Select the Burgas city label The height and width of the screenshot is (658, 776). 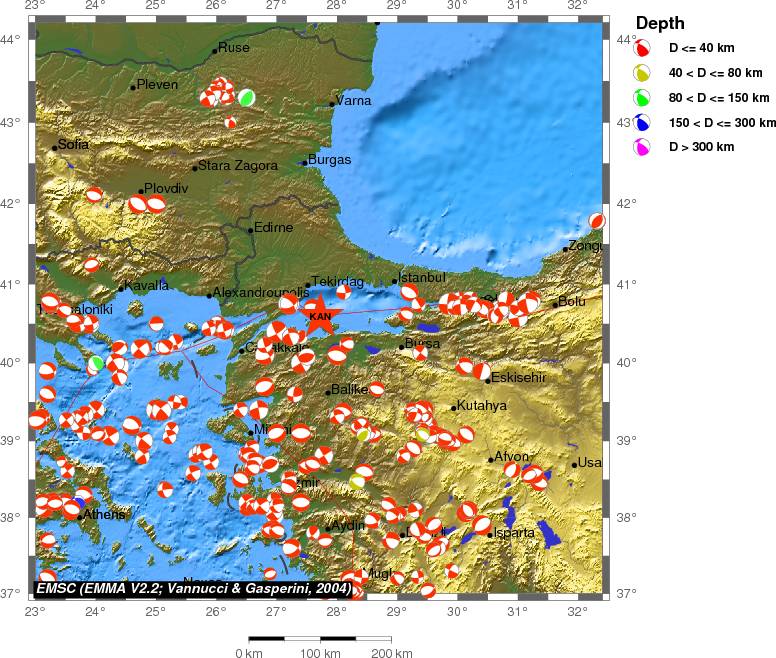pyautogui.click(x=330, y=159)
